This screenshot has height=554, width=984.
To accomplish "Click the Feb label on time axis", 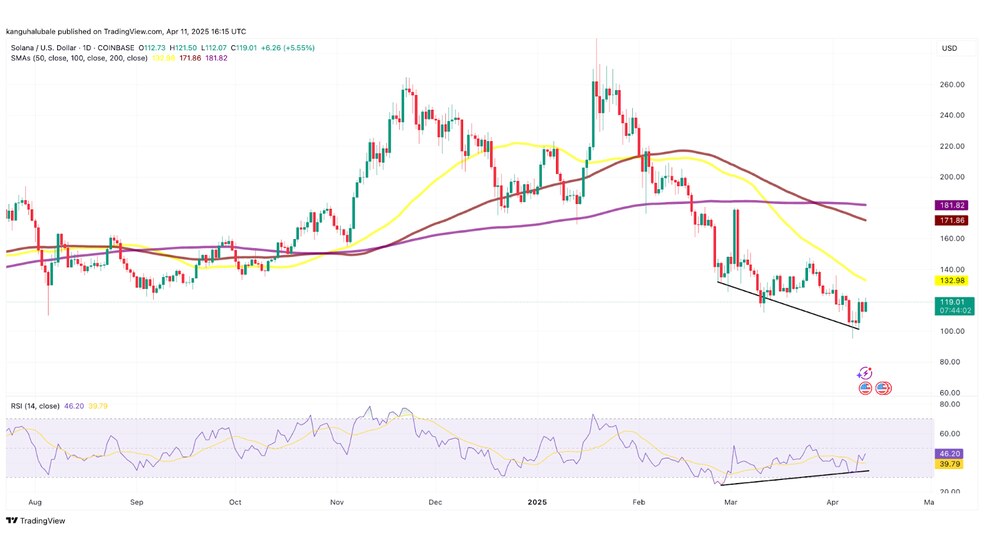I will (x=639, y=502).
